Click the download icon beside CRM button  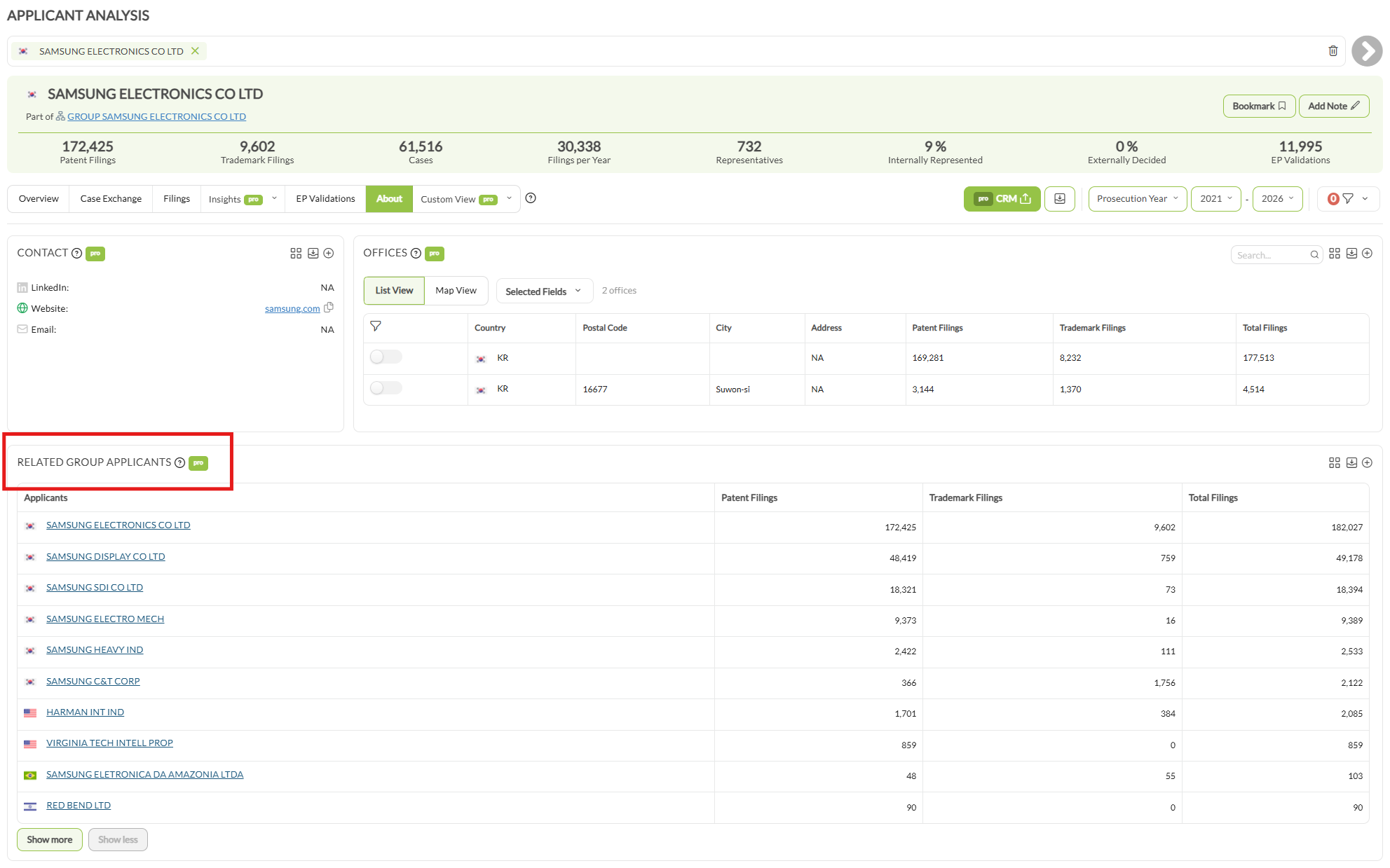1059,199
